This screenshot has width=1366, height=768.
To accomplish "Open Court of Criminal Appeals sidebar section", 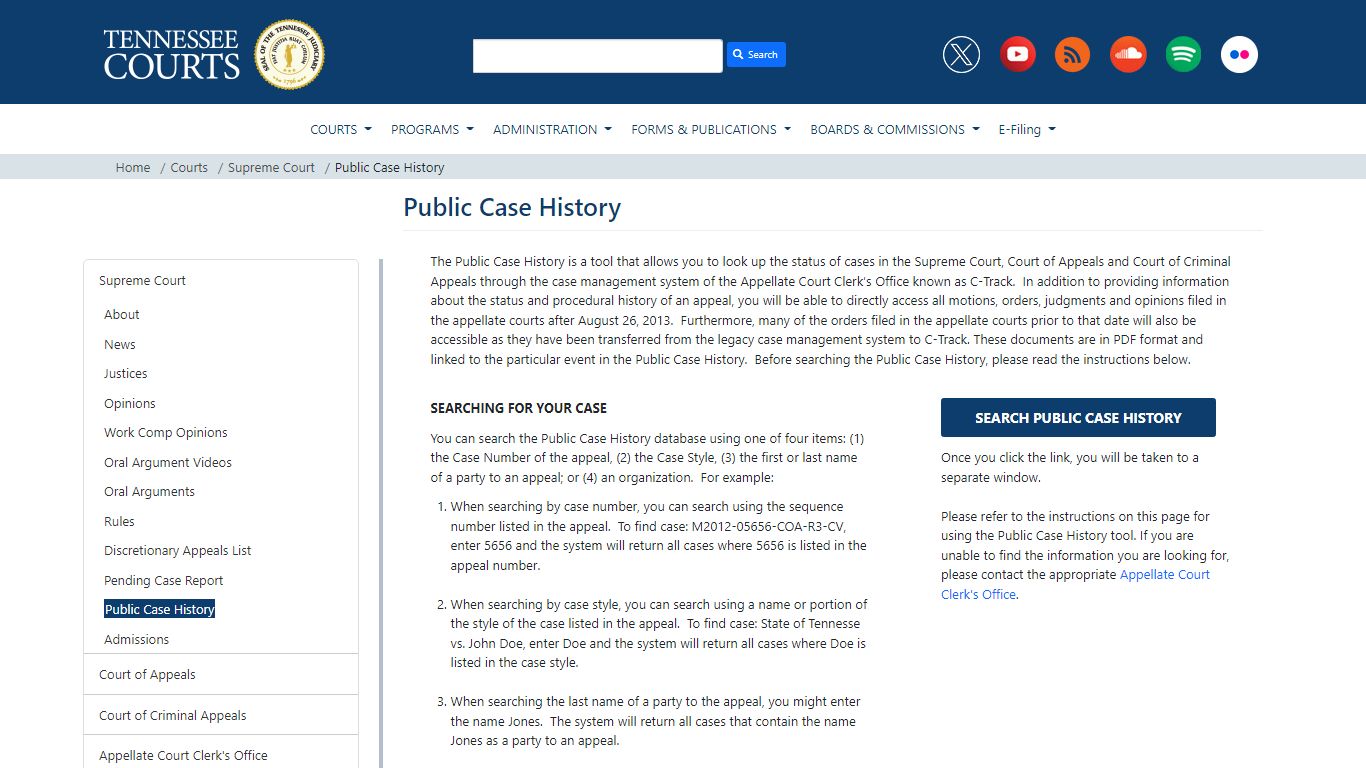I will tap(172, 715).
